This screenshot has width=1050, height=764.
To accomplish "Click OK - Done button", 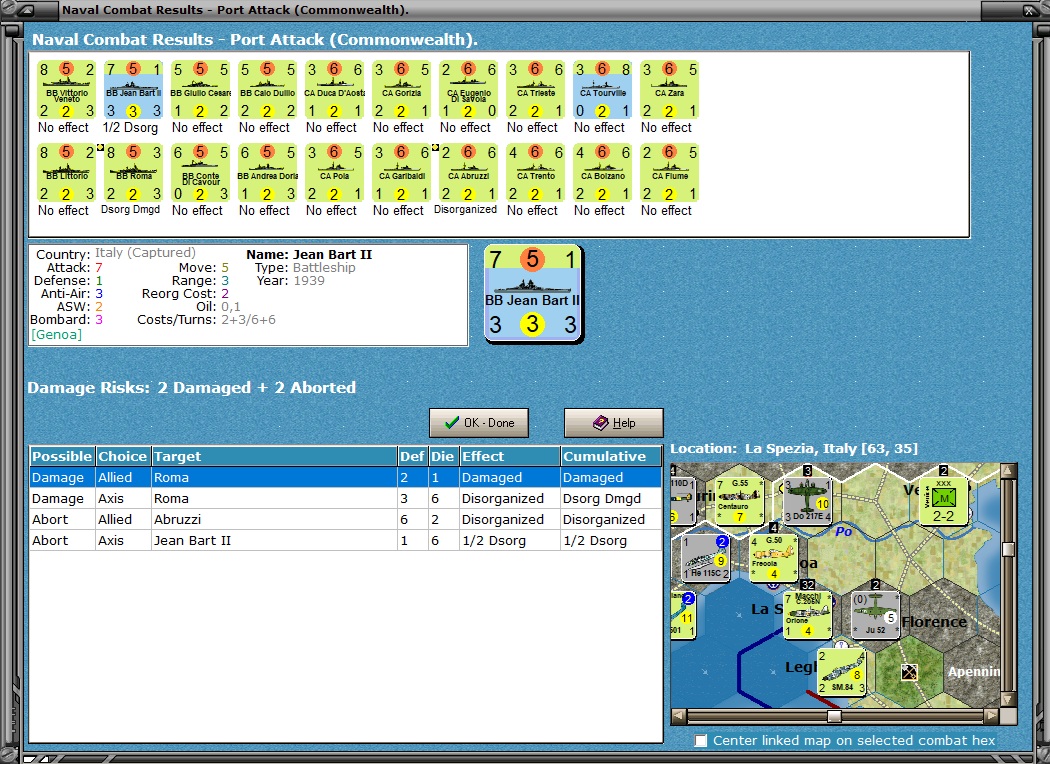I will pos(479,423).
